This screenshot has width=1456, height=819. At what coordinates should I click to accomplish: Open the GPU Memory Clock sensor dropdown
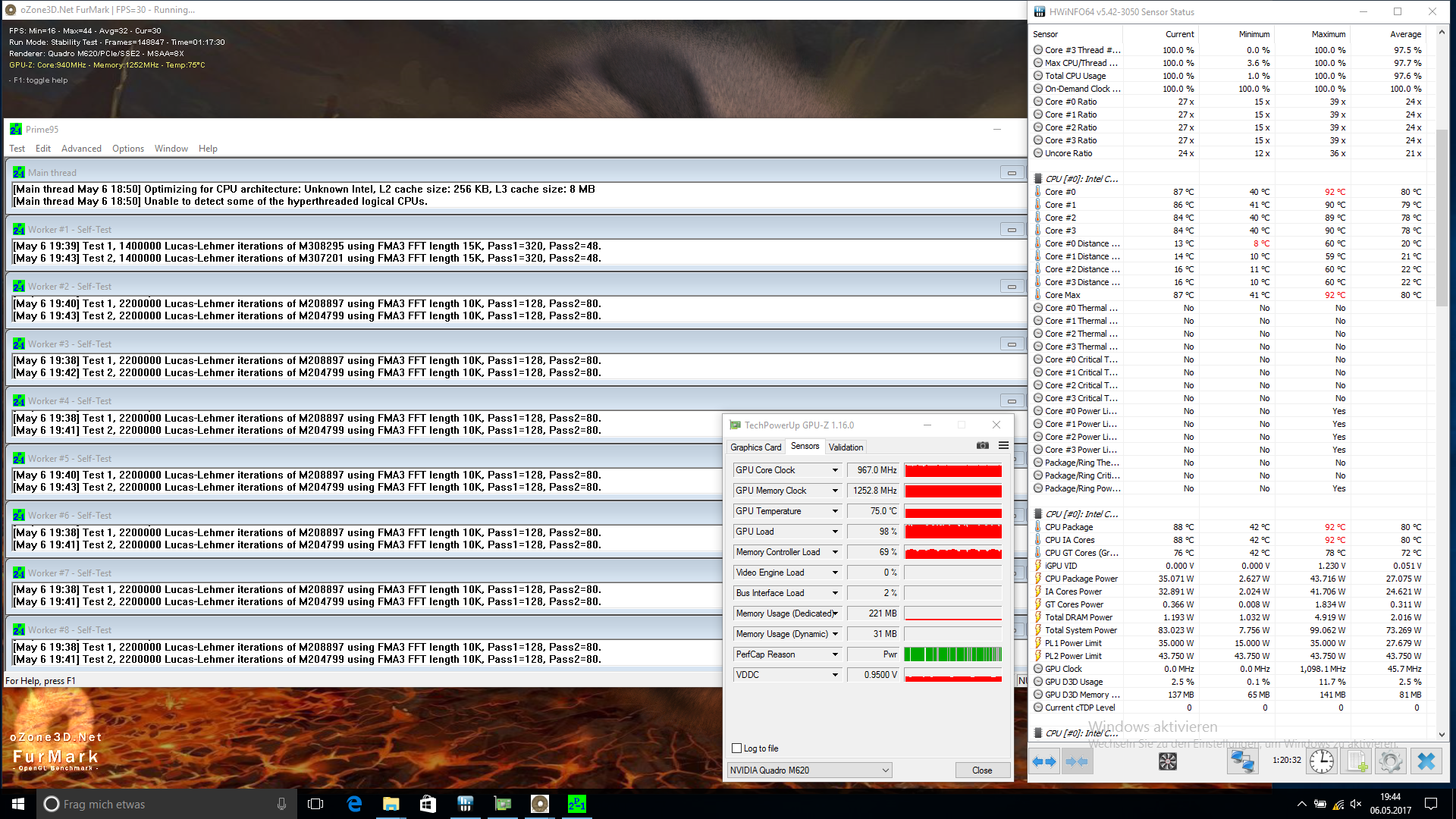point(835,491)
